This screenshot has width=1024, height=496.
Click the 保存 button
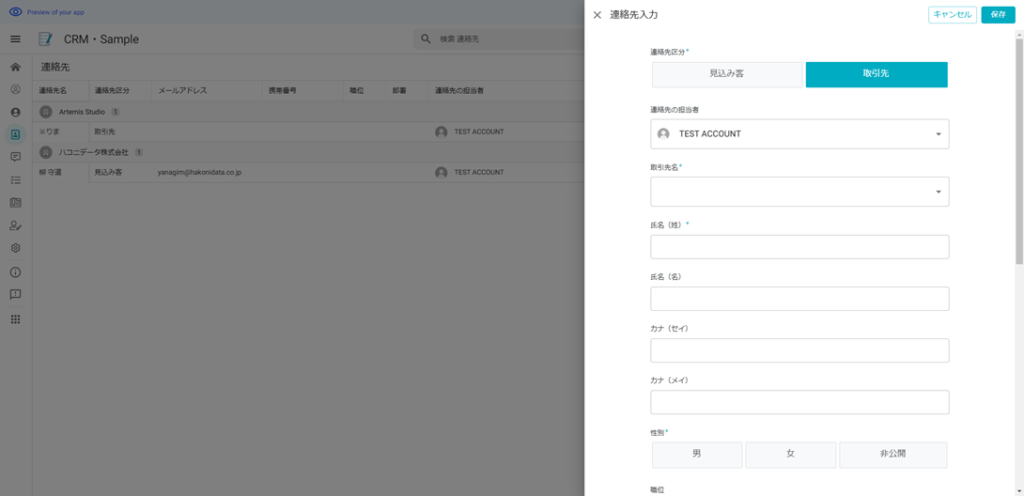(998, 15)
